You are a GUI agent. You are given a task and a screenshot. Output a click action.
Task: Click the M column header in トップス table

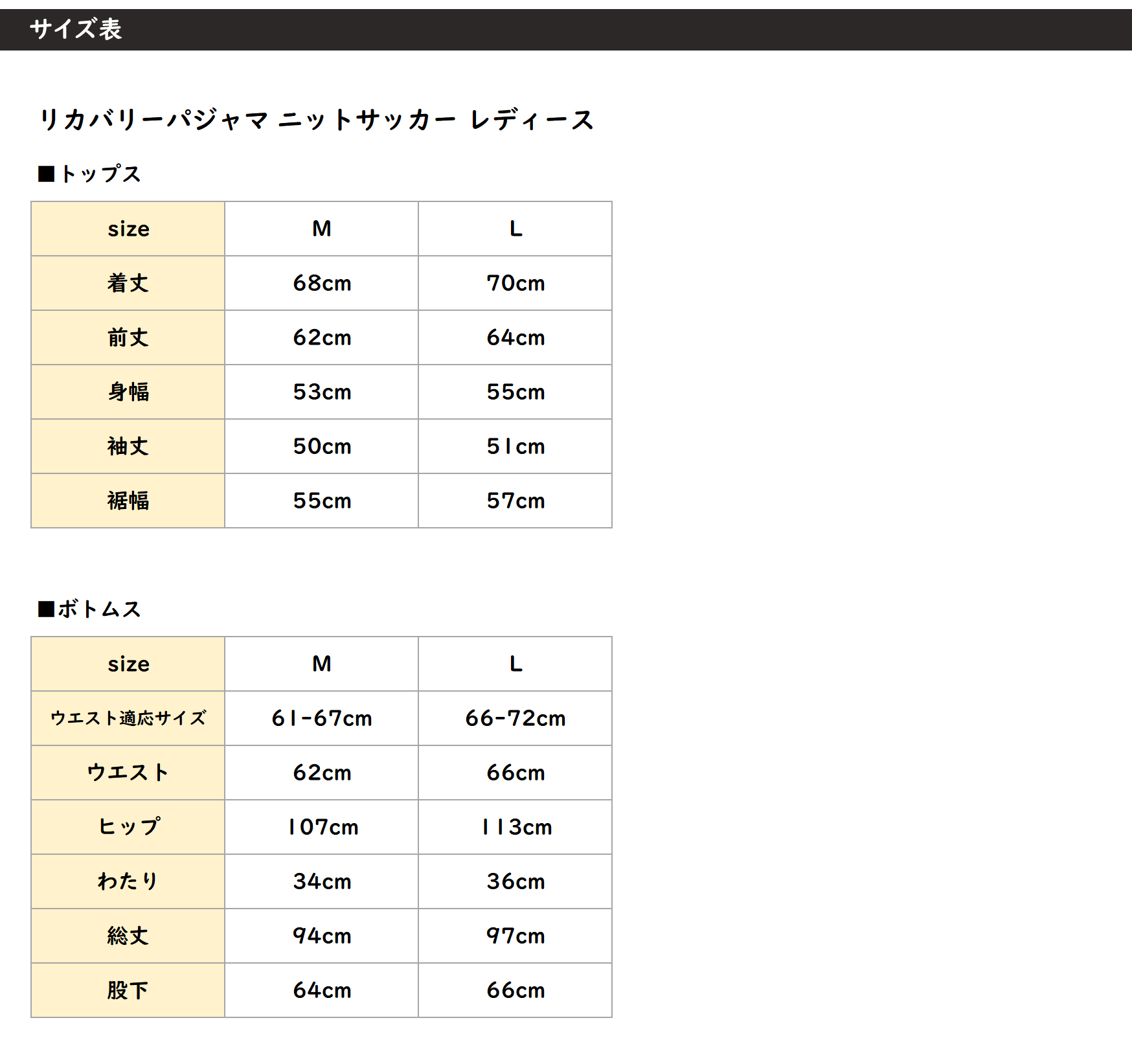click(x=322, y=229)
